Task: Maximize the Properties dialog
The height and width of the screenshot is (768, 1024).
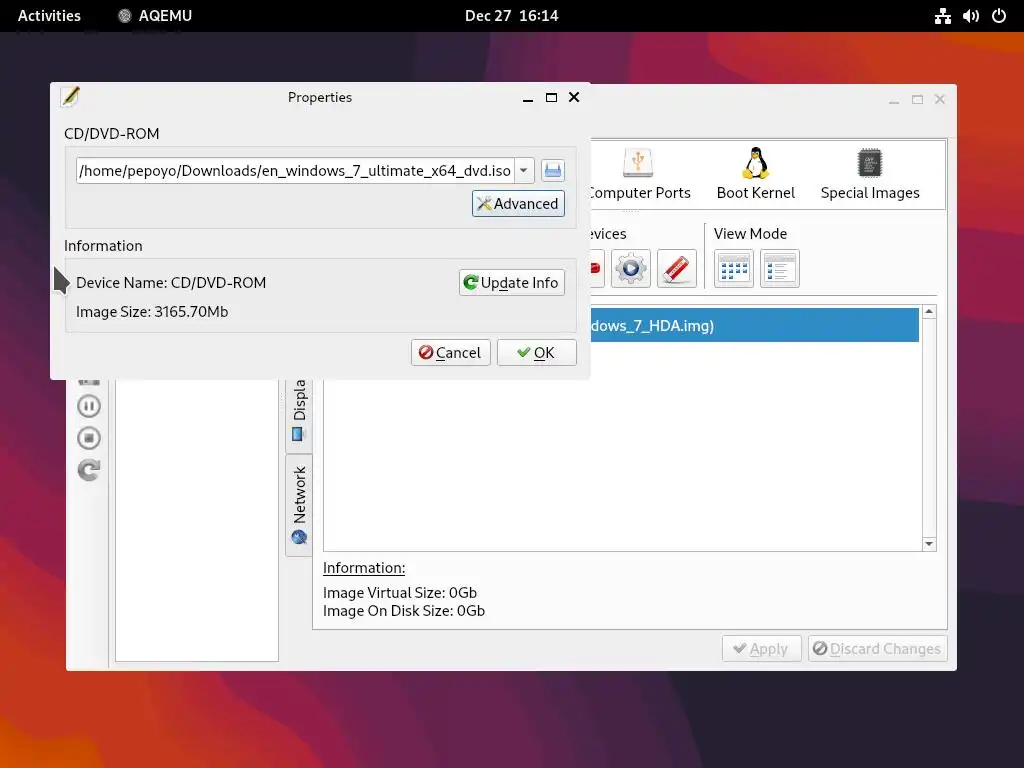Action: [551, 97]
